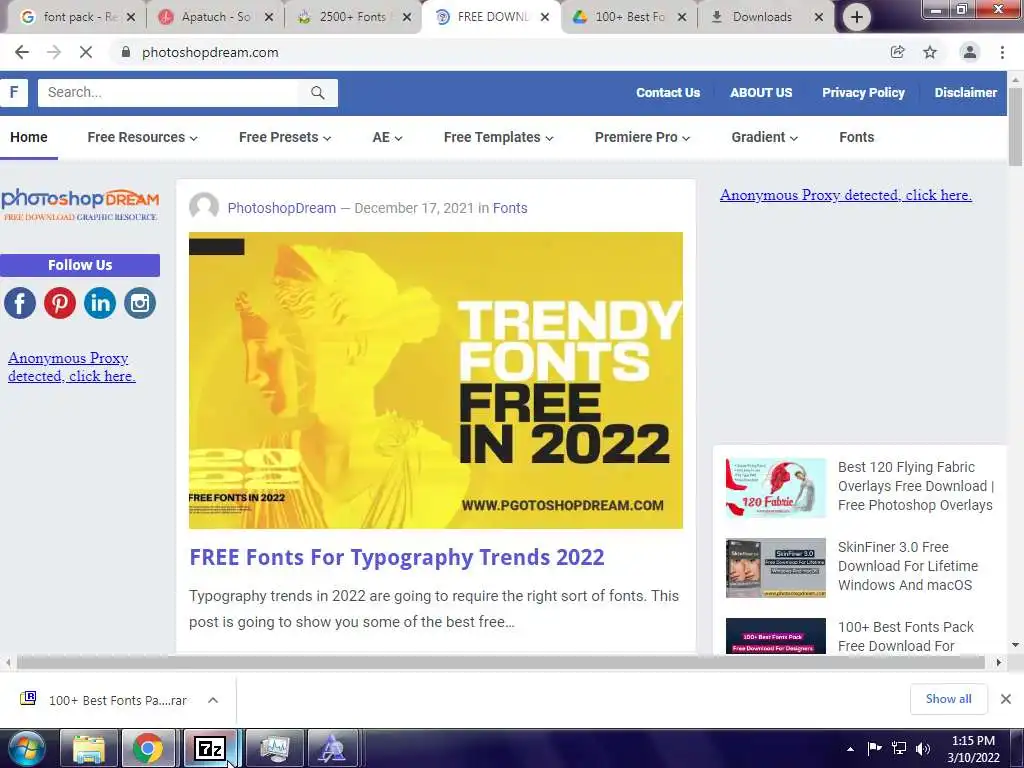Click the page vertical scrollbar thumb

click(1015, 126)
